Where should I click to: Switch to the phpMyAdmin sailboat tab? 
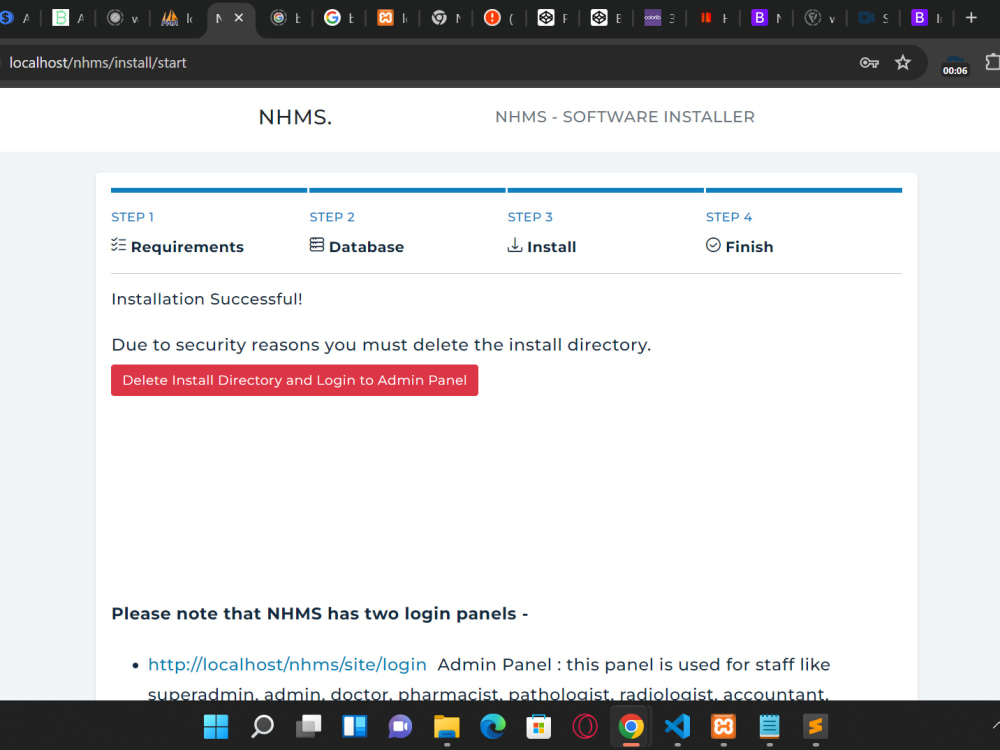tap(170, 18)
